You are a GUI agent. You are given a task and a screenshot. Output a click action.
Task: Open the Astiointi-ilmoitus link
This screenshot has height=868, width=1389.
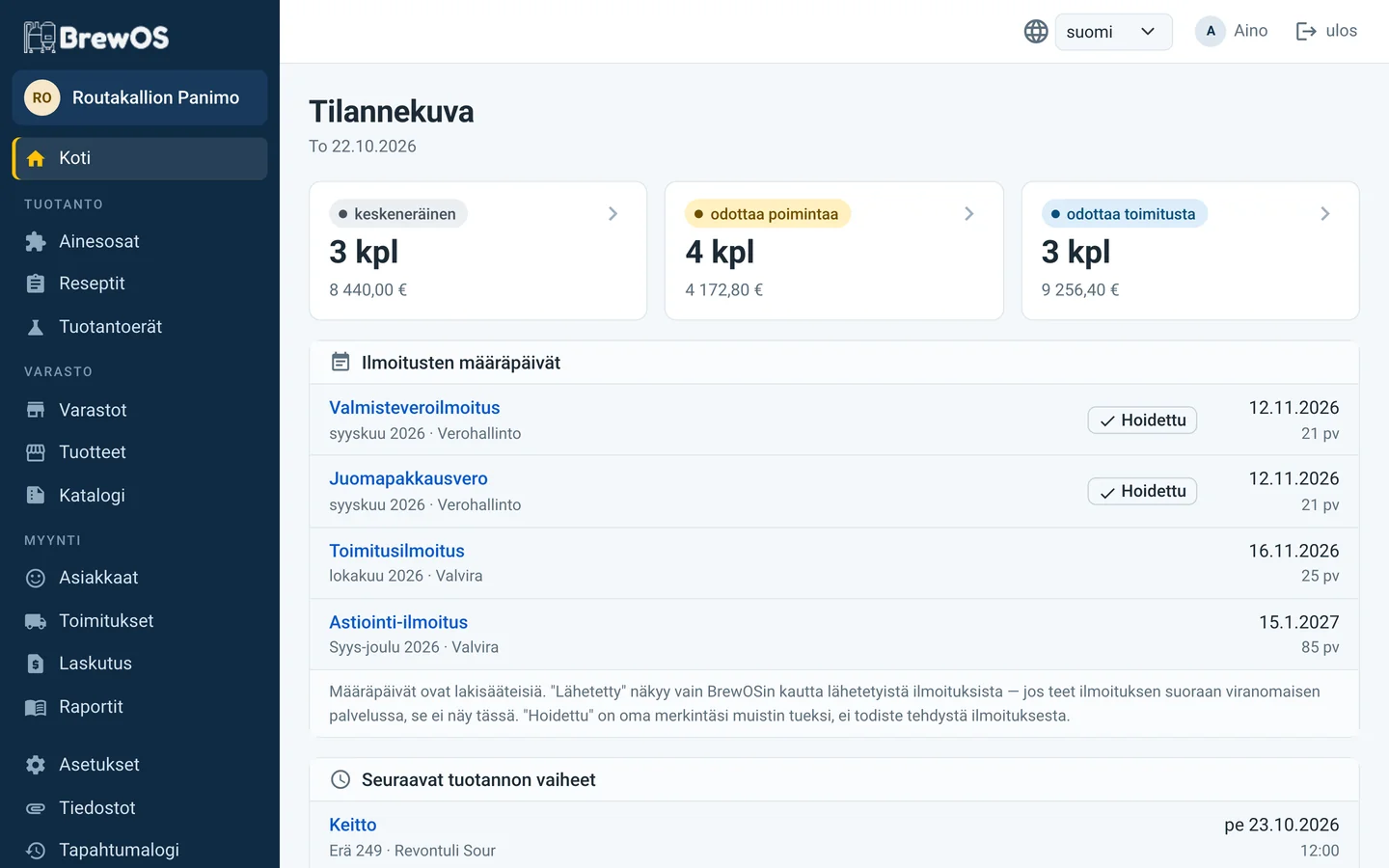398,622
